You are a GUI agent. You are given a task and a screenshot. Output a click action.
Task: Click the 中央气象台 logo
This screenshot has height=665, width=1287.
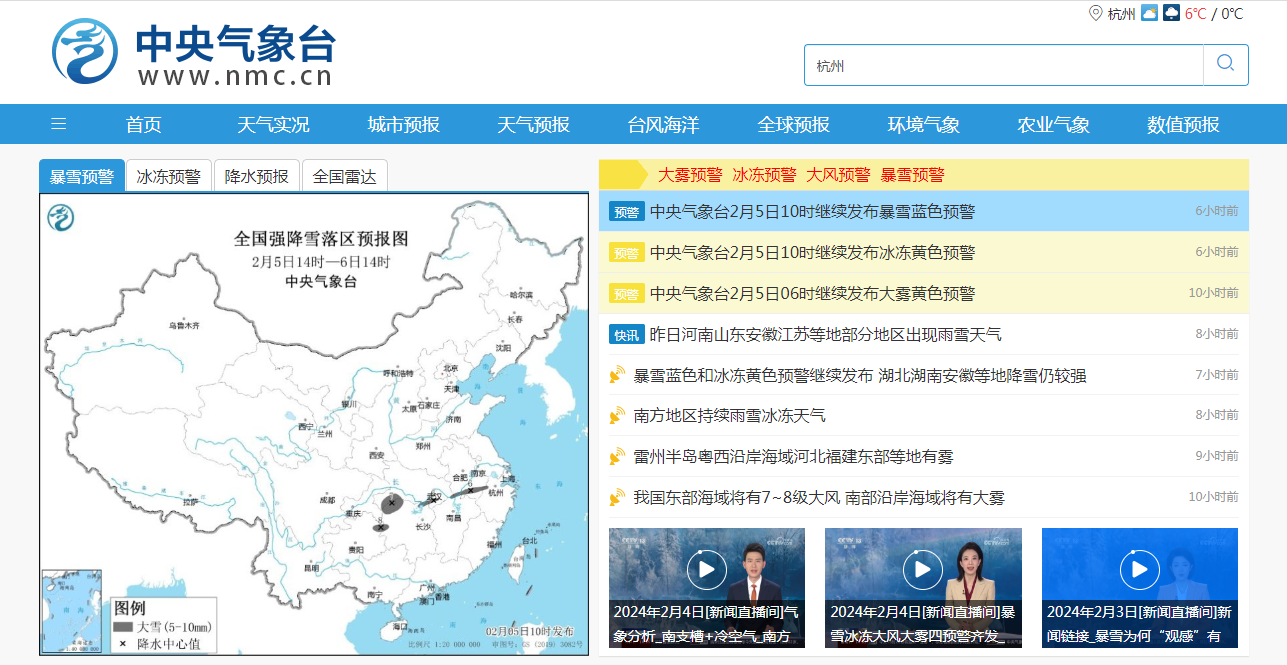pos(193,52)
